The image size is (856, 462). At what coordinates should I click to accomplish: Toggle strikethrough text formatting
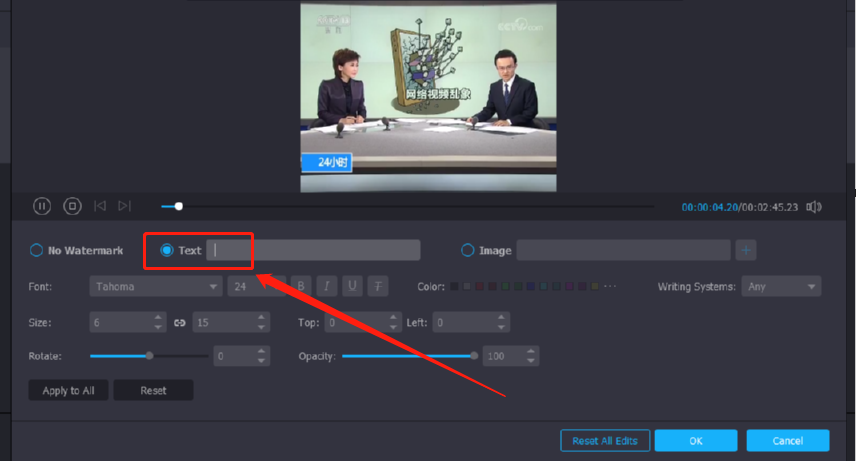(x=378, y=286)
